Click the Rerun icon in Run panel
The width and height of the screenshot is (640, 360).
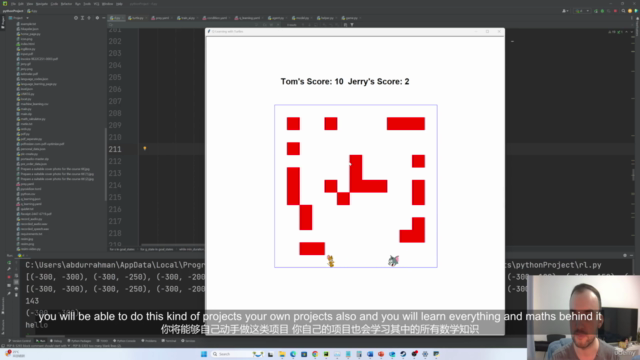[9, 262]
